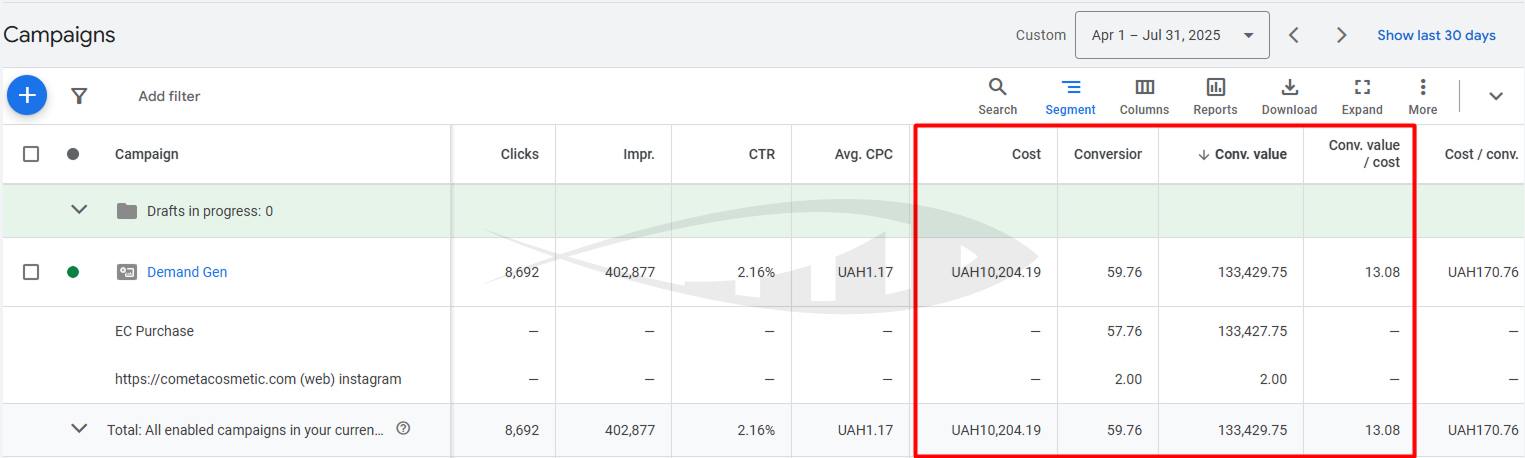Open the filter funnel icon
Image resolution: width=1525 pixels, height=458 pixels.
point(79,96)
